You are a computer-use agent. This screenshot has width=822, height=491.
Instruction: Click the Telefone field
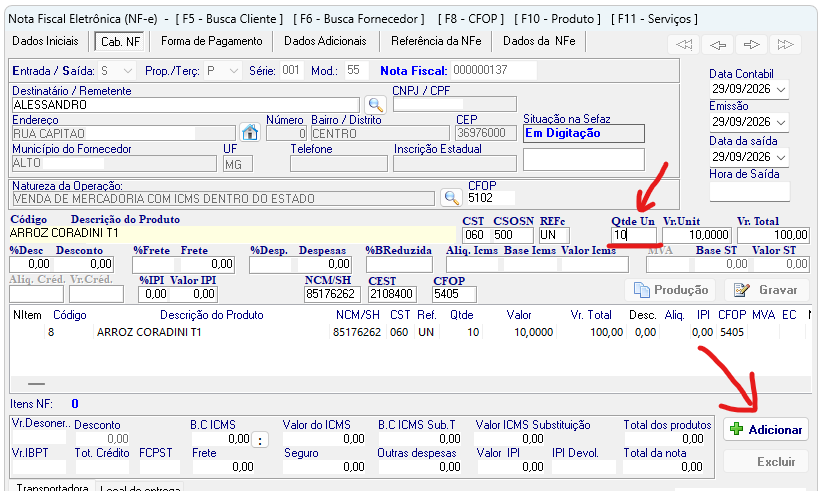pos(339,164)
